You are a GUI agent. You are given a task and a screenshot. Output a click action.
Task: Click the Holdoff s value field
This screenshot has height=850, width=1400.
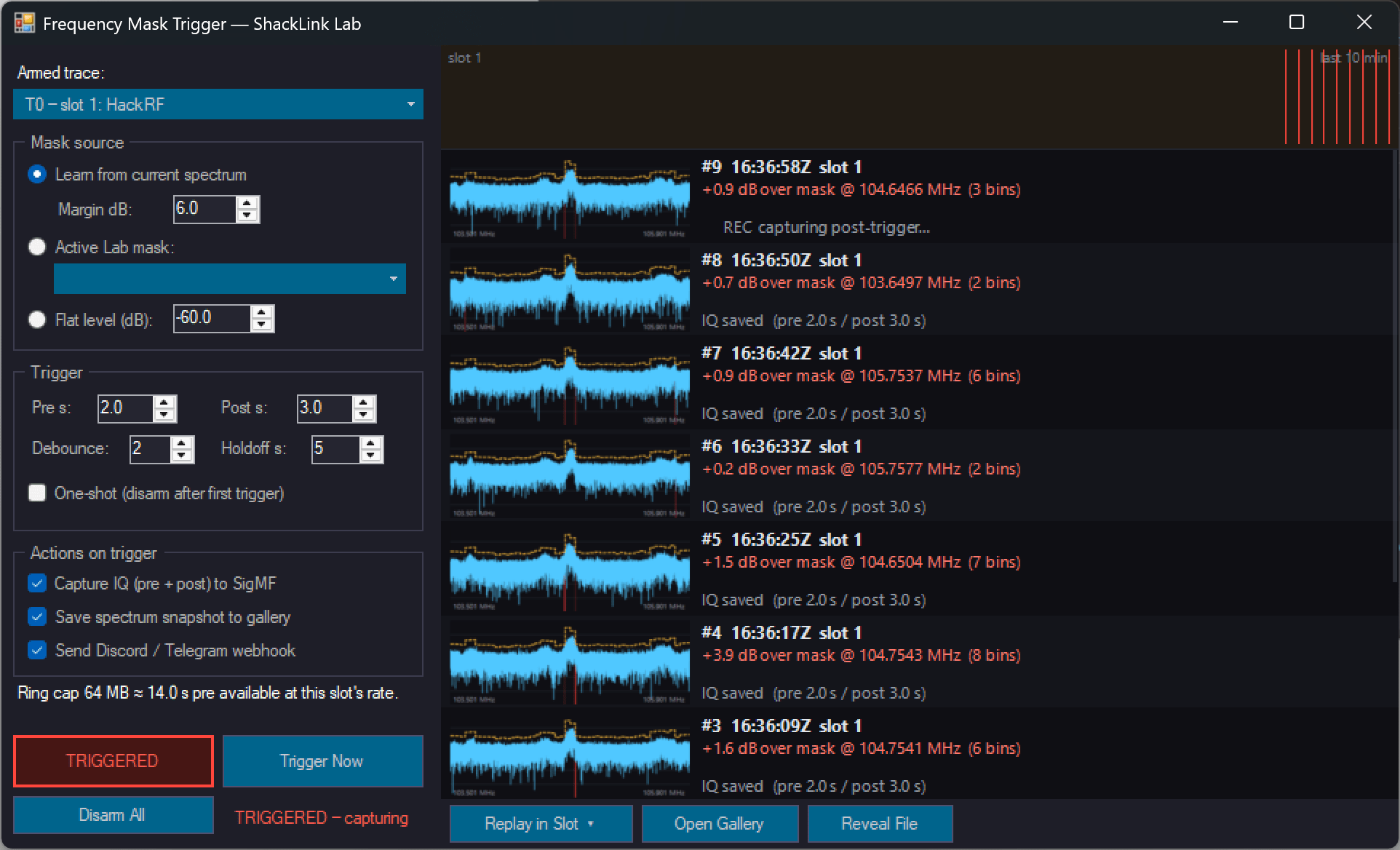point(335,449)
